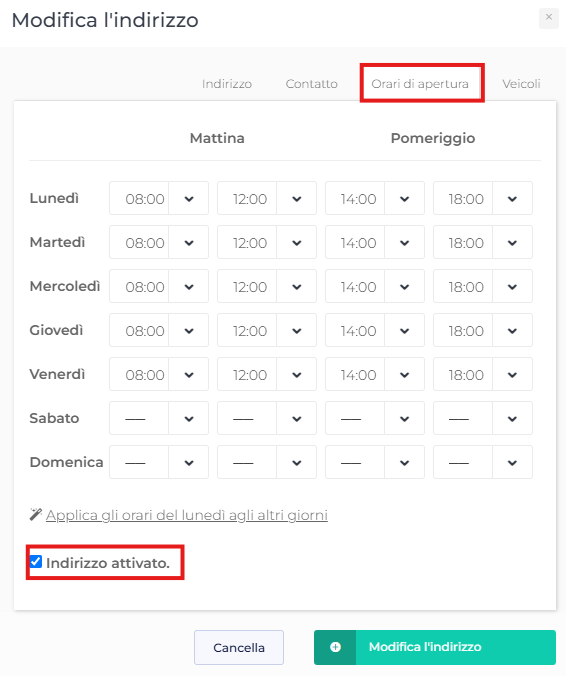Click the Modifica l'indirizzo dialog title
The height and width of the screenshot is (676, 566).
(105, 20)
